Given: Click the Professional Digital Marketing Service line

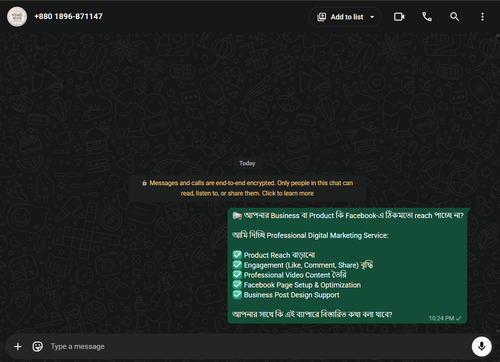Looking at the screenshot, I should coord(310,235).
